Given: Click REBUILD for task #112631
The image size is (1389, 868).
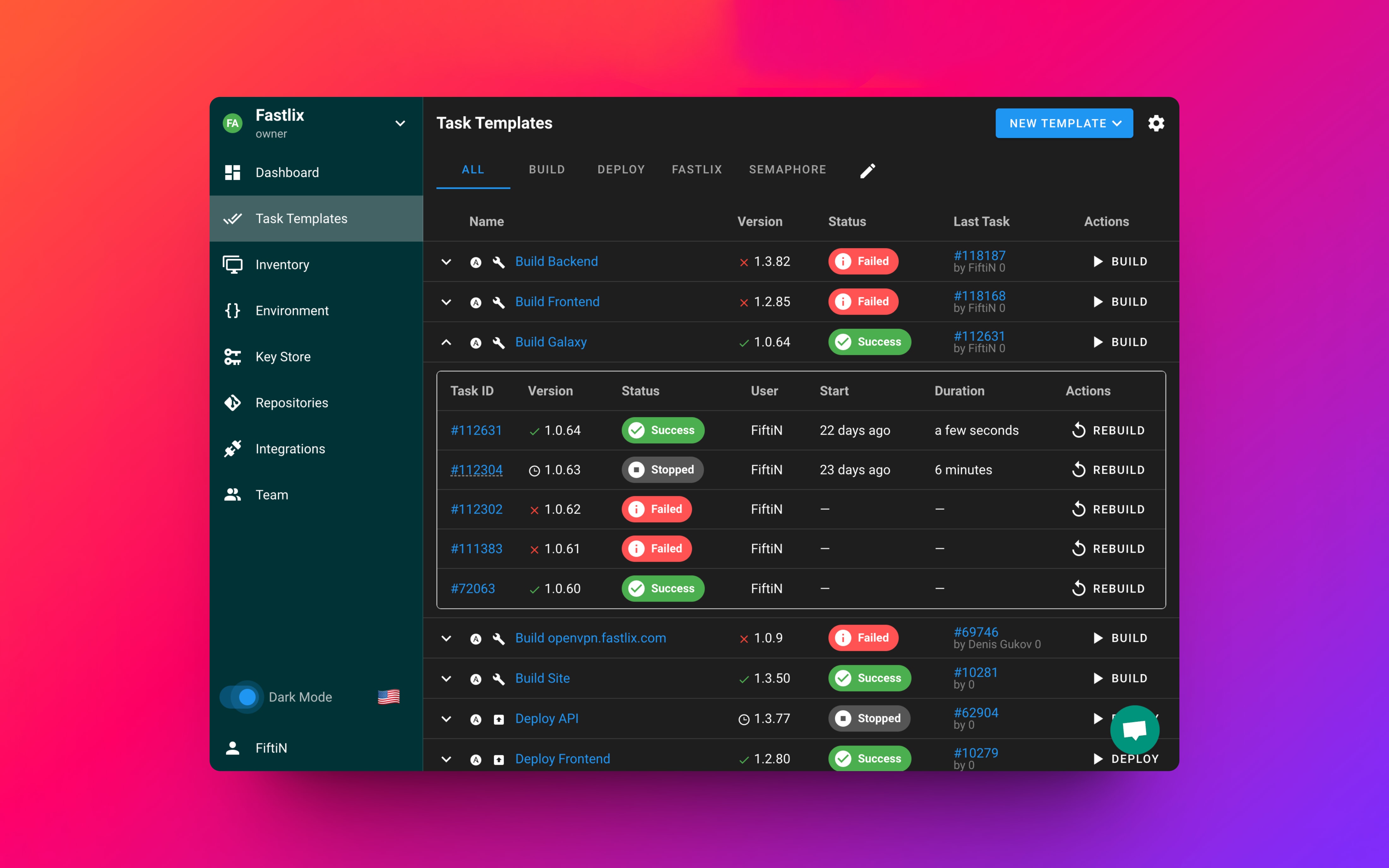Looking at the screenshot, I should [x=1108, y=430].
